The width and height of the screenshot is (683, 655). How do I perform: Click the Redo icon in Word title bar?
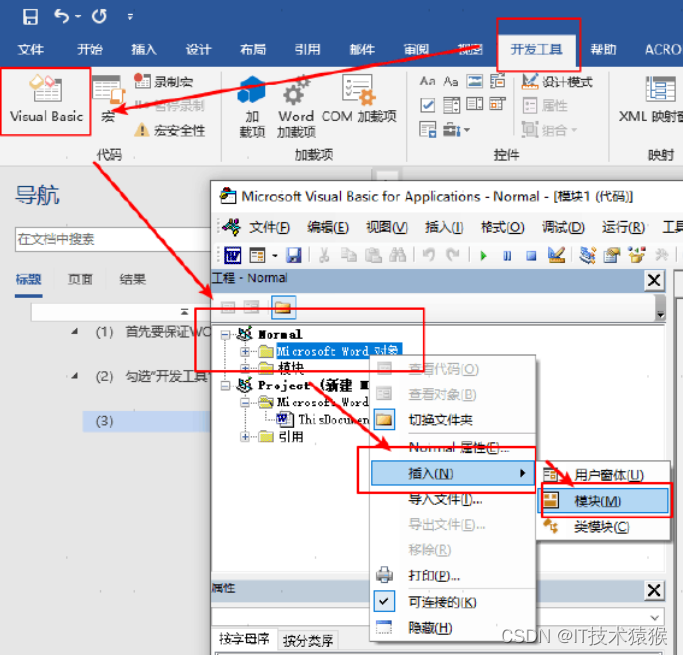[99, 17]
